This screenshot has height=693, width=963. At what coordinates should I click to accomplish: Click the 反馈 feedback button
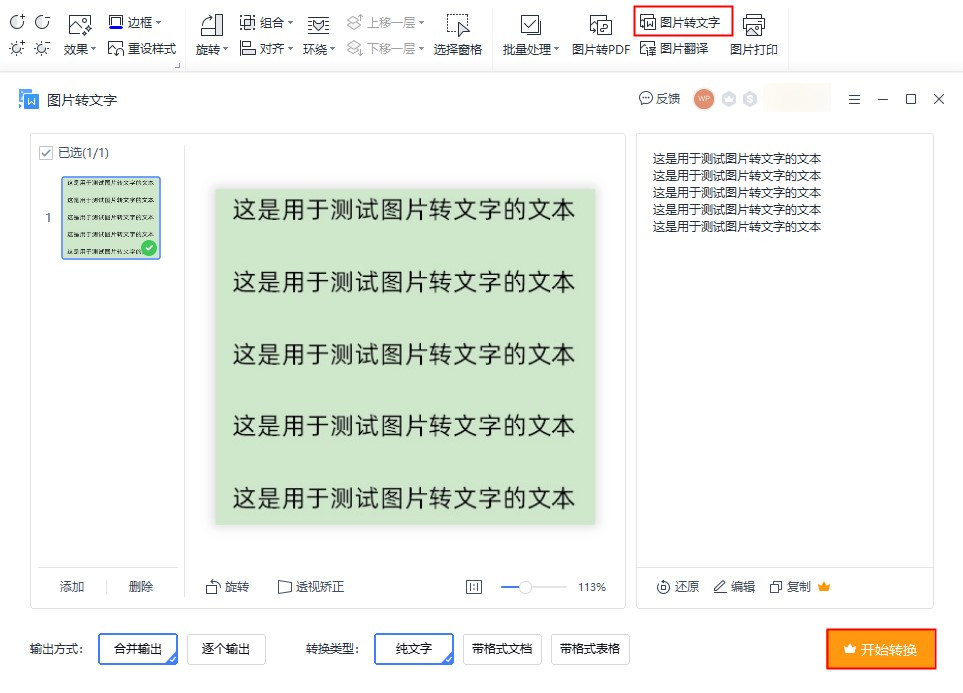pos(660,98)
